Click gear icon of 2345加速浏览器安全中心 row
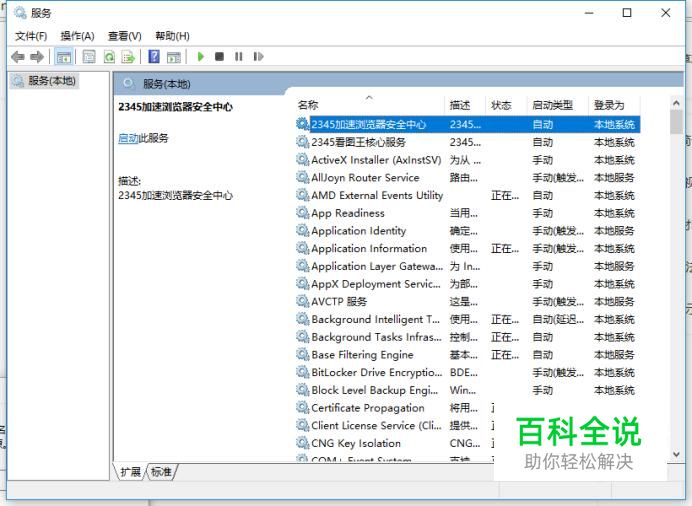692x506 pixels. tap(302, 124)
